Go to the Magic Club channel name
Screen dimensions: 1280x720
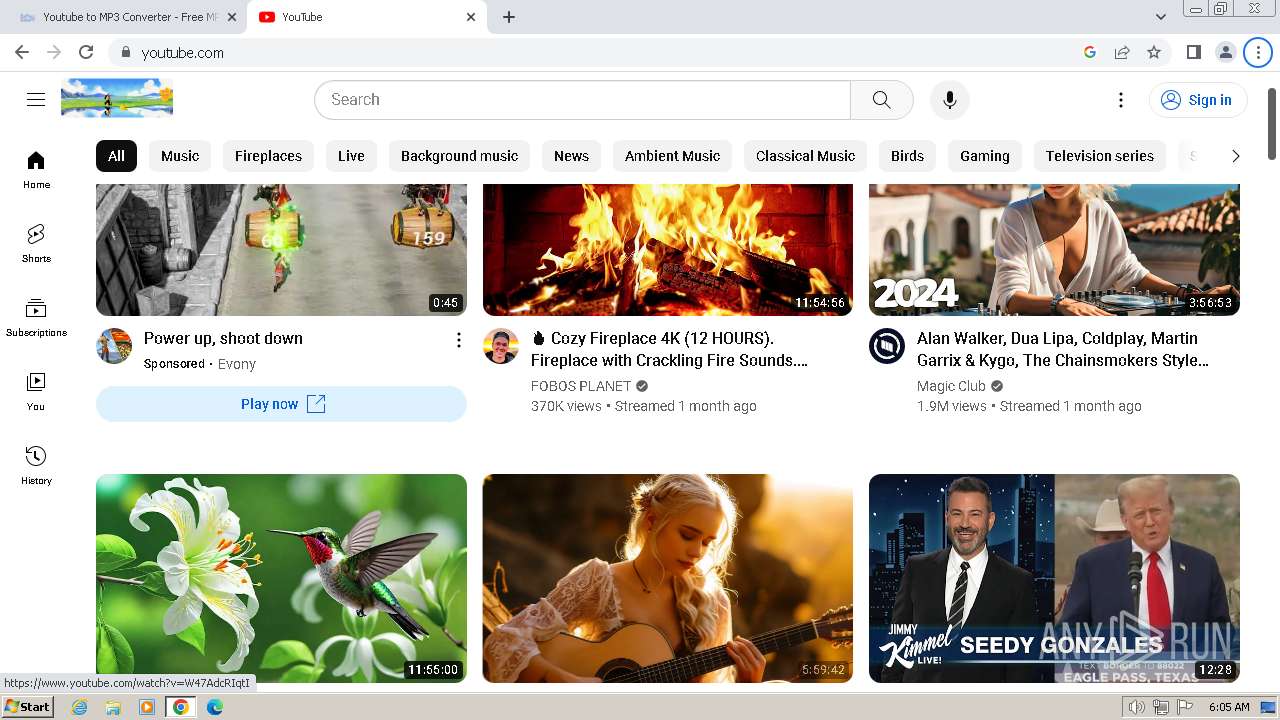tap(951, 386)
